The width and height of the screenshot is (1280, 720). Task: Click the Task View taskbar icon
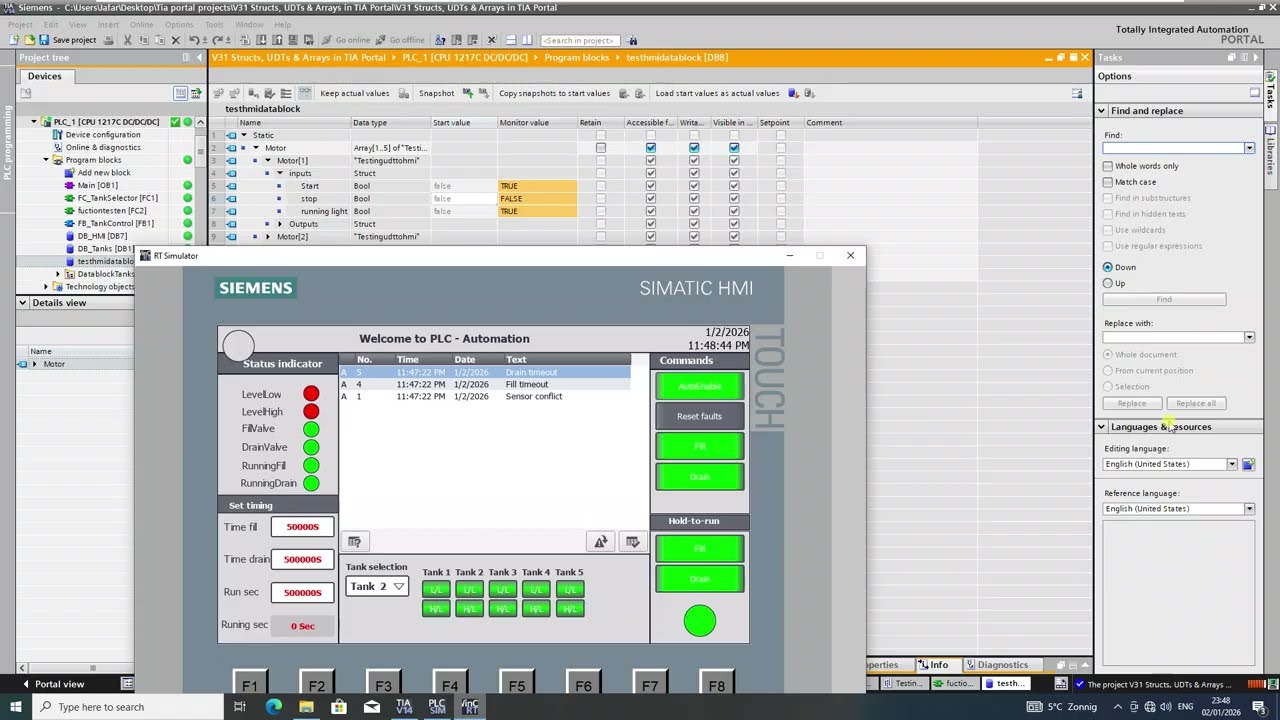point(240,707)
